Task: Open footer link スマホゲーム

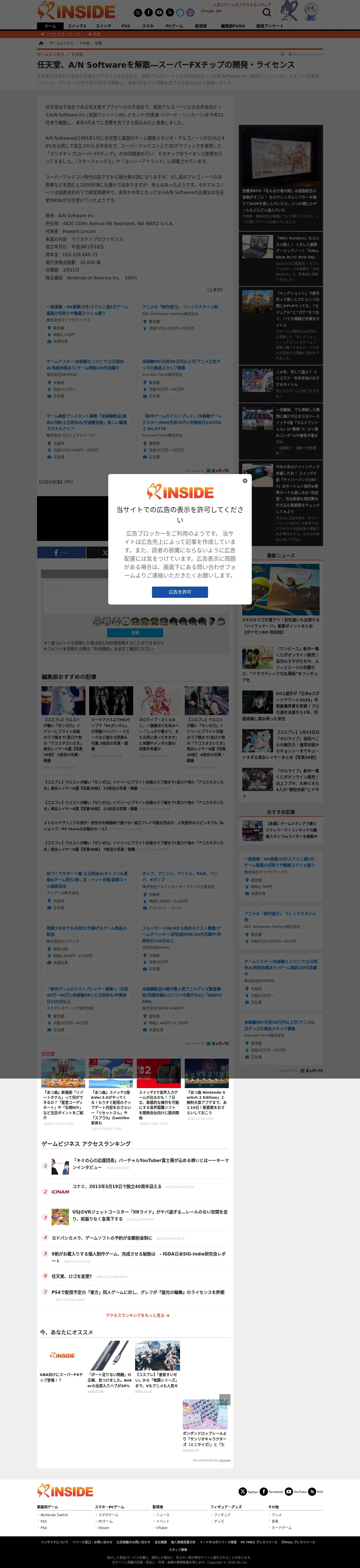Action: pos(108,1515)
